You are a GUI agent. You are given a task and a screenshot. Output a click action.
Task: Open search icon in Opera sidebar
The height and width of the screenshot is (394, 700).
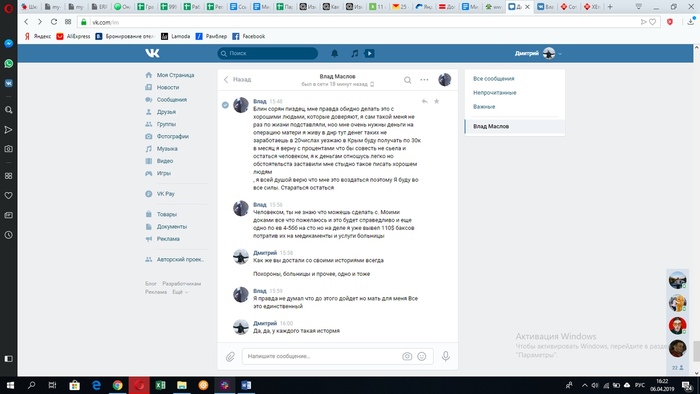(8, 110)
